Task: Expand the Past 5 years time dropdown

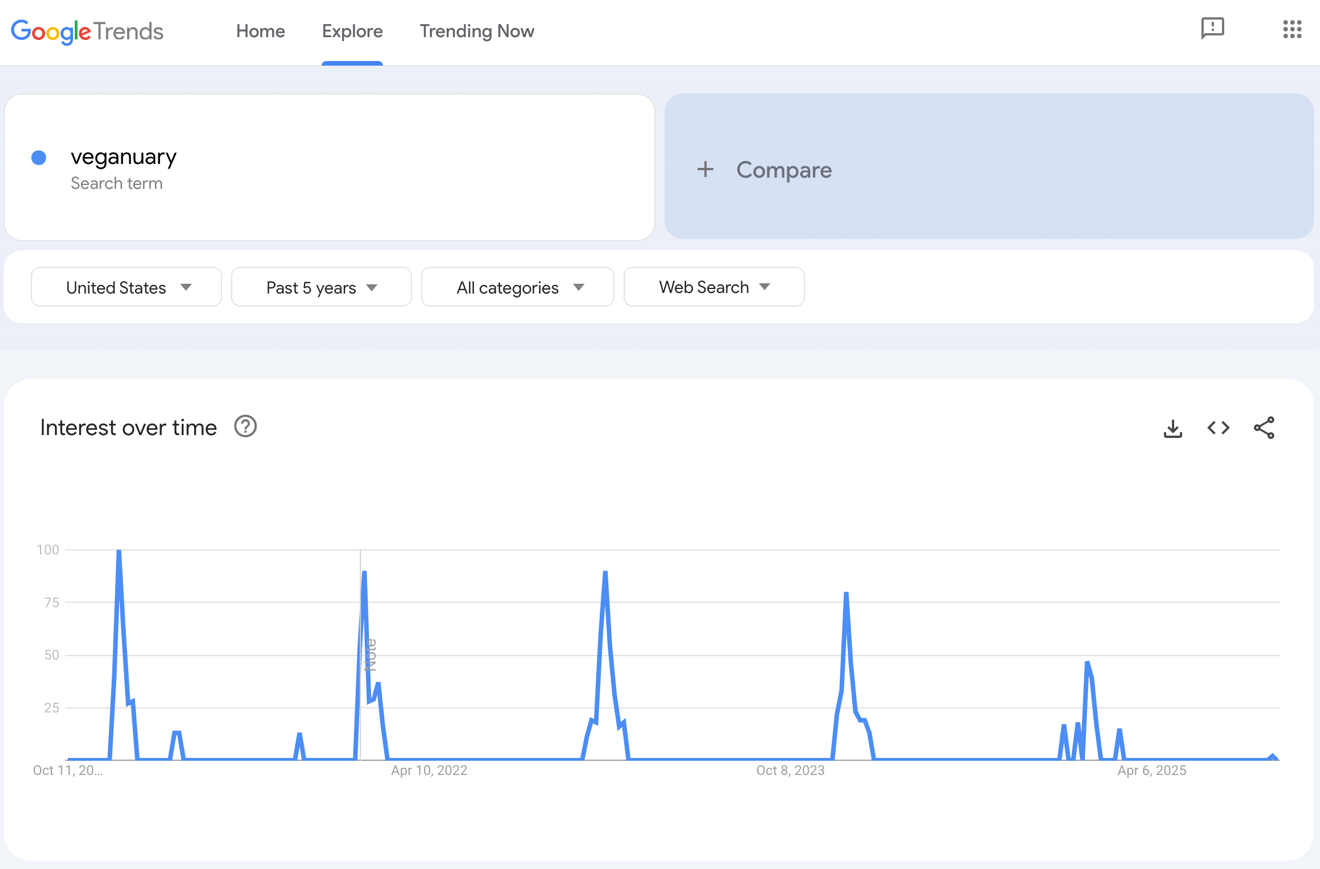Action: [321, 287]
